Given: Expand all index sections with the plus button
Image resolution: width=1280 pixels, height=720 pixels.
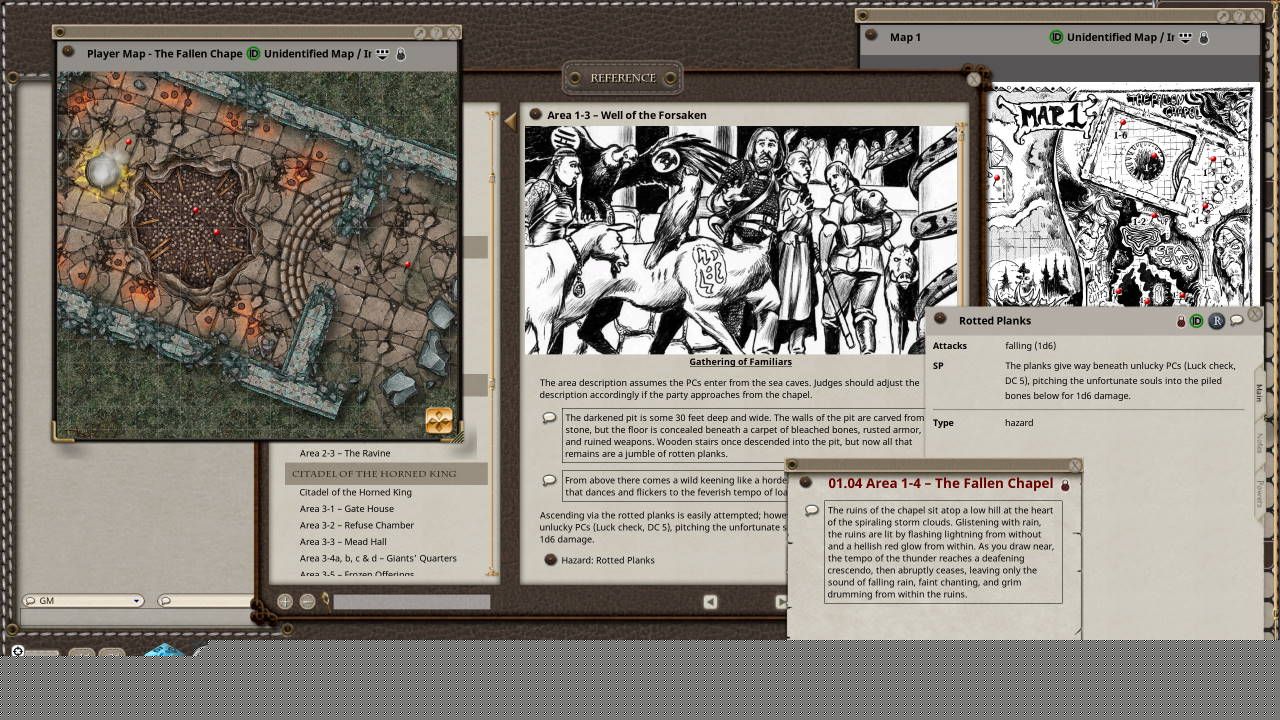Looking at the screenshot, I should [x=285, y=601].
